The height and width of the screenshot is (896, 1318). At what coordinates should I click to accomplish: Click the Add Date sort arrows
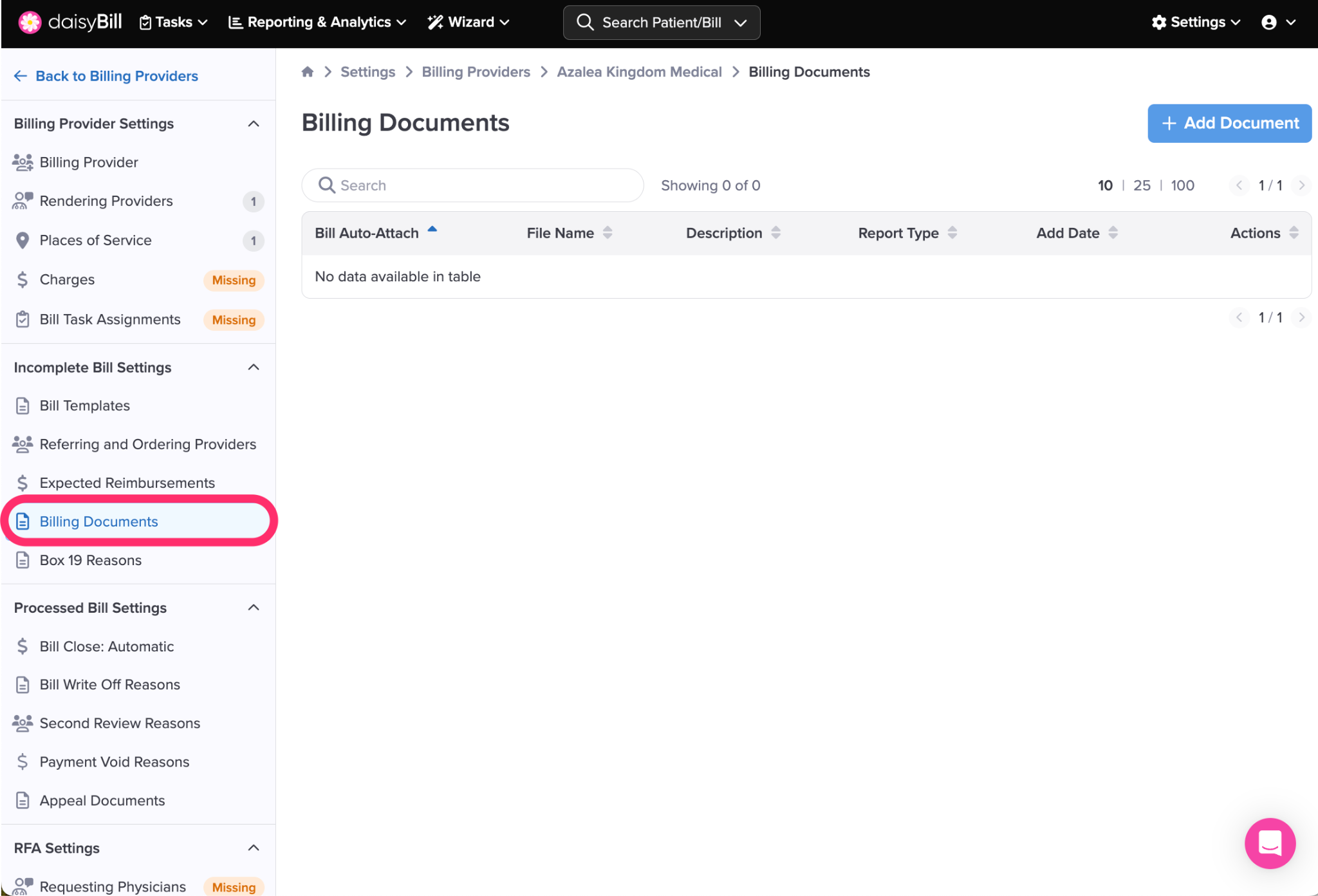tap(1113, 233)
